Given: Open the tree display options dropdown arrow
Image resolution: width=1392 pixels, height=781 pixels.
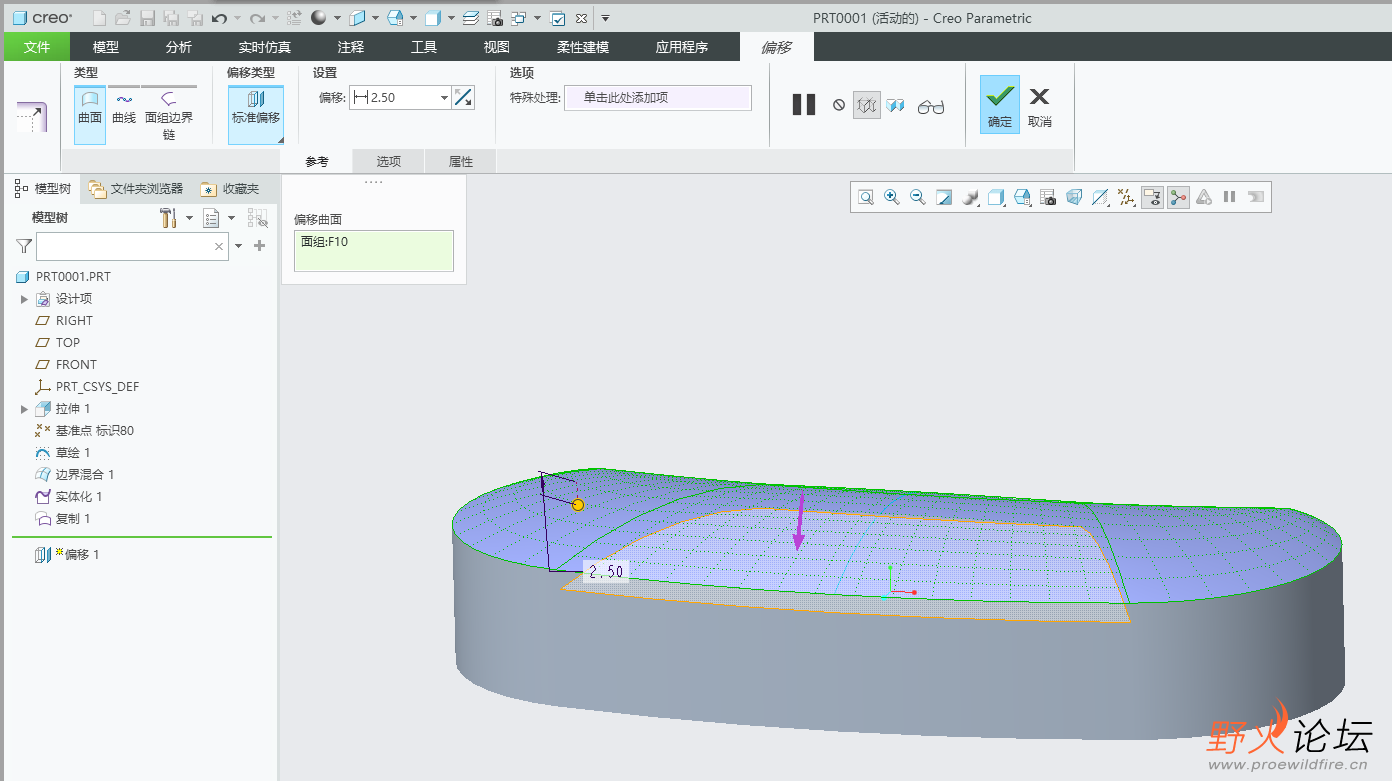Looking at the screenshot, I should tap(232, 218).
